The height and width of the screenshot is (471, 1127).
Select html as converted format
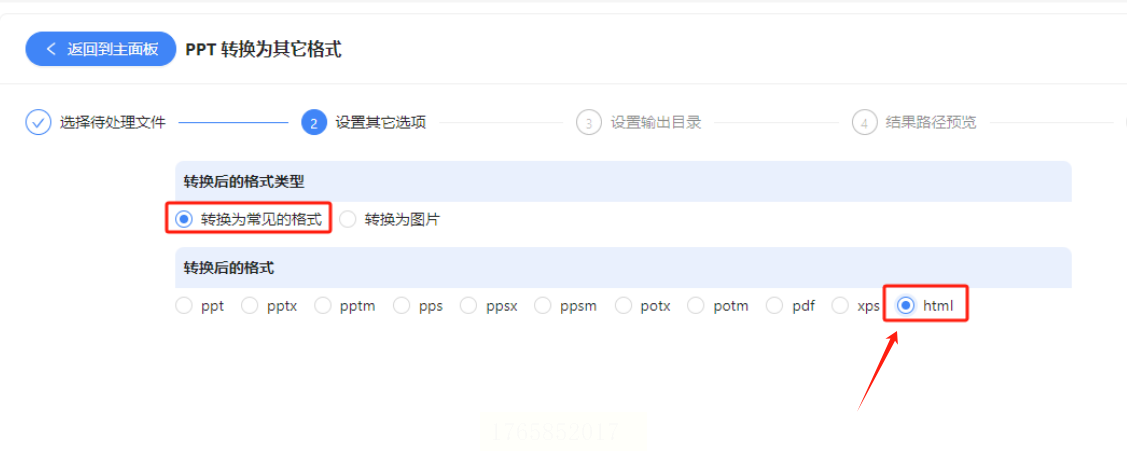(906, 306)
